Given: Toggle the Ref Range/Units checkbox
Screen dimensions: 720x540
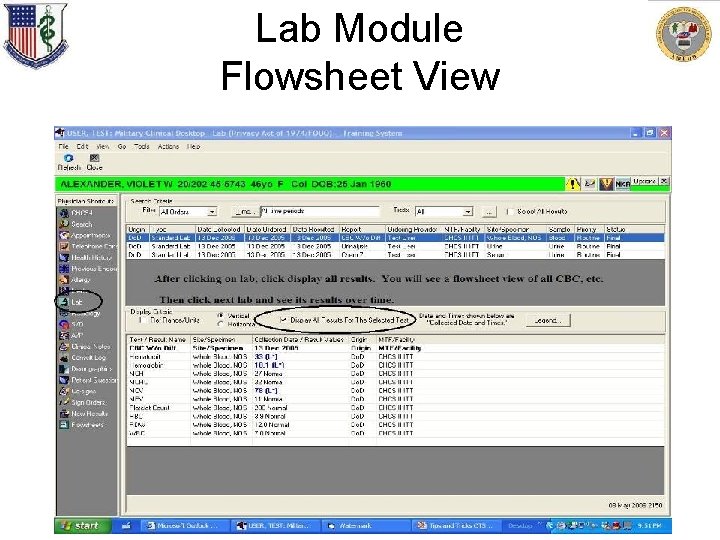Looking at the screenshot, I should (143, 320).
